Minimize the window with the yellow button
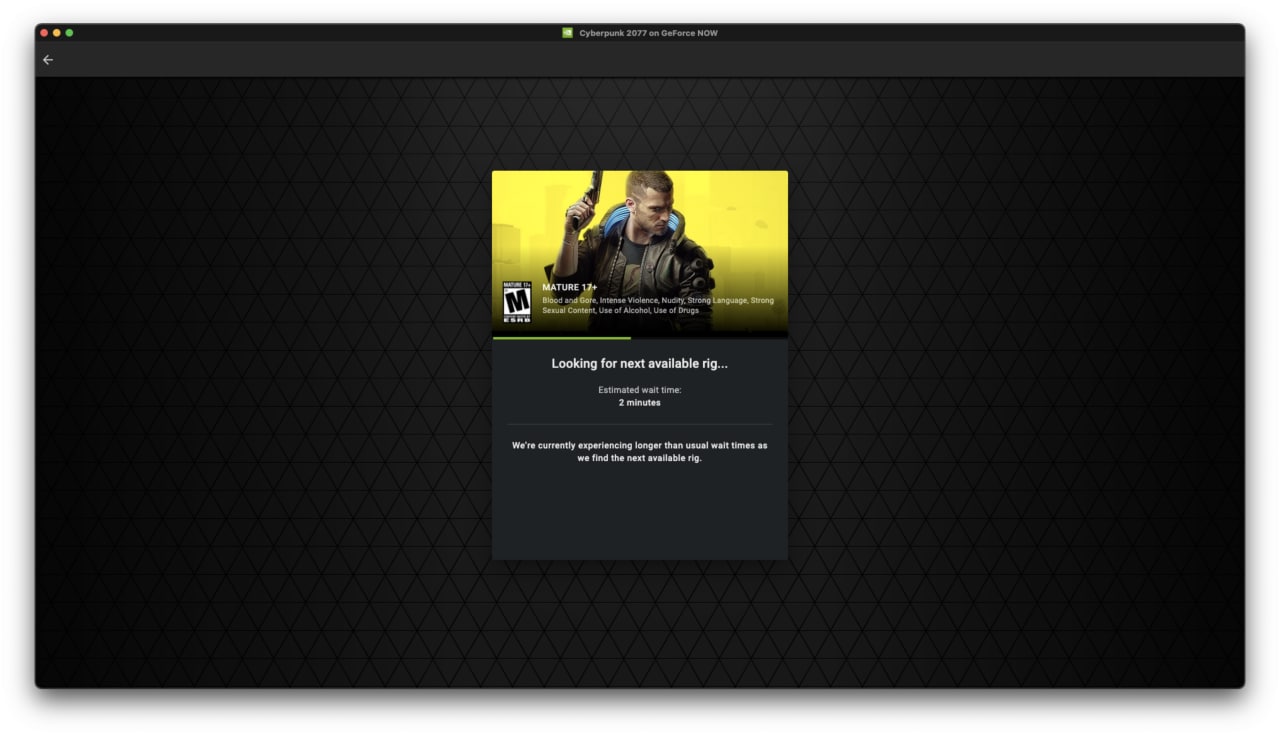 [x=57, y=33]
